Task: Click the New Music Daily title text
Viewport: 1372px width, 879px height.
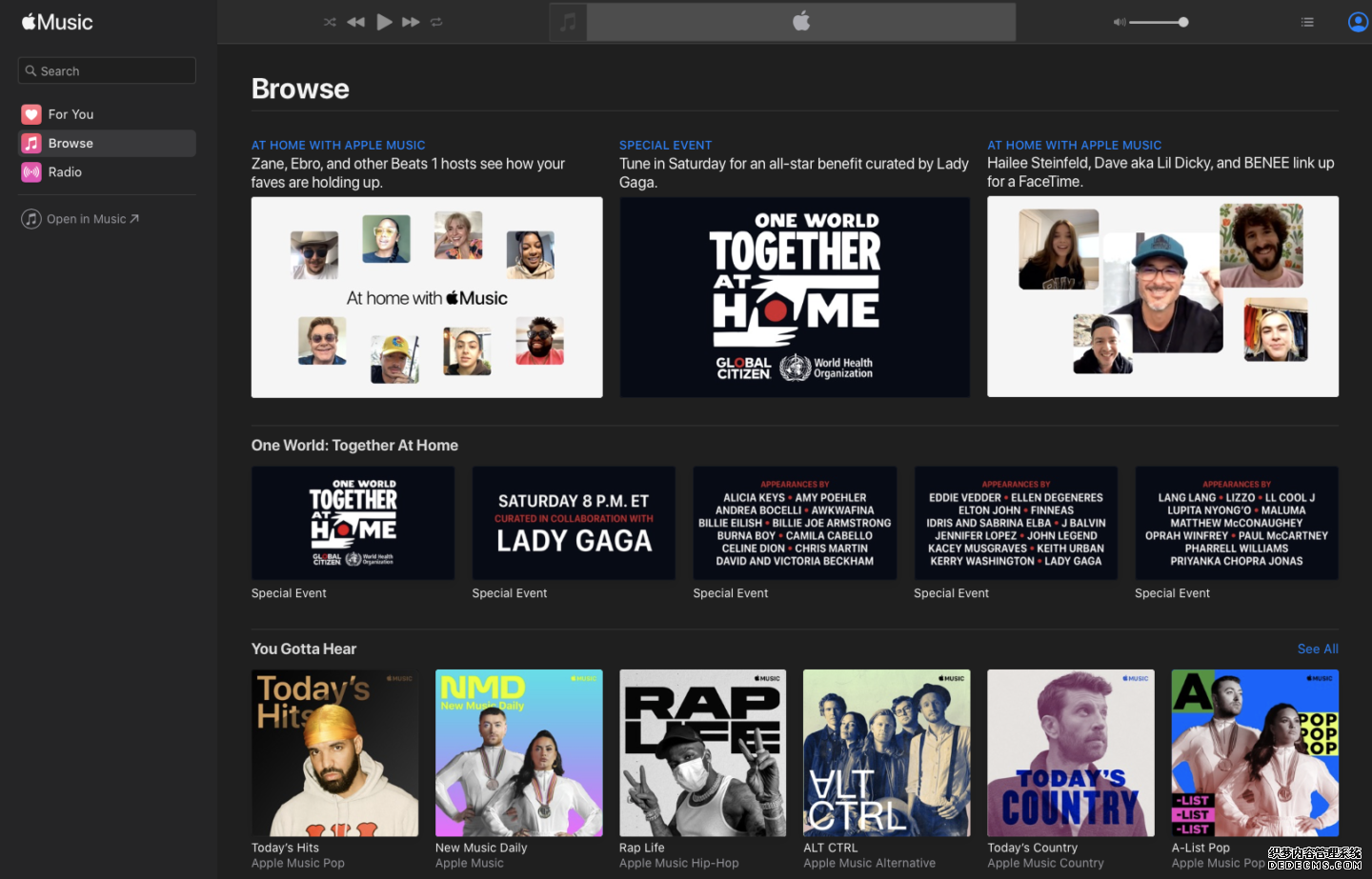Action: (481, 848)
